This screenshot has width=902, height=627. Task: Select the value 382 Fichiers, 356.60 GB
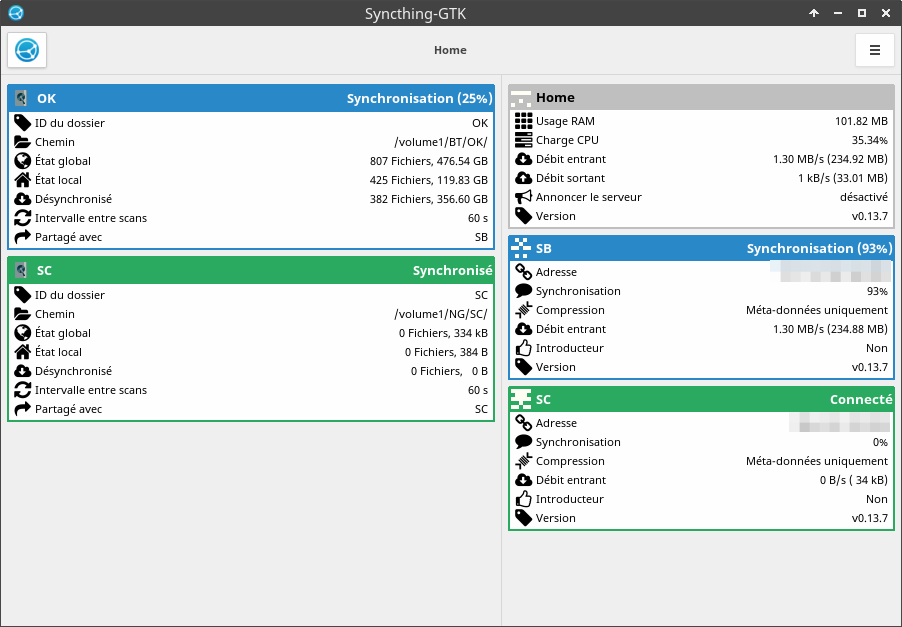coord(429,199)
